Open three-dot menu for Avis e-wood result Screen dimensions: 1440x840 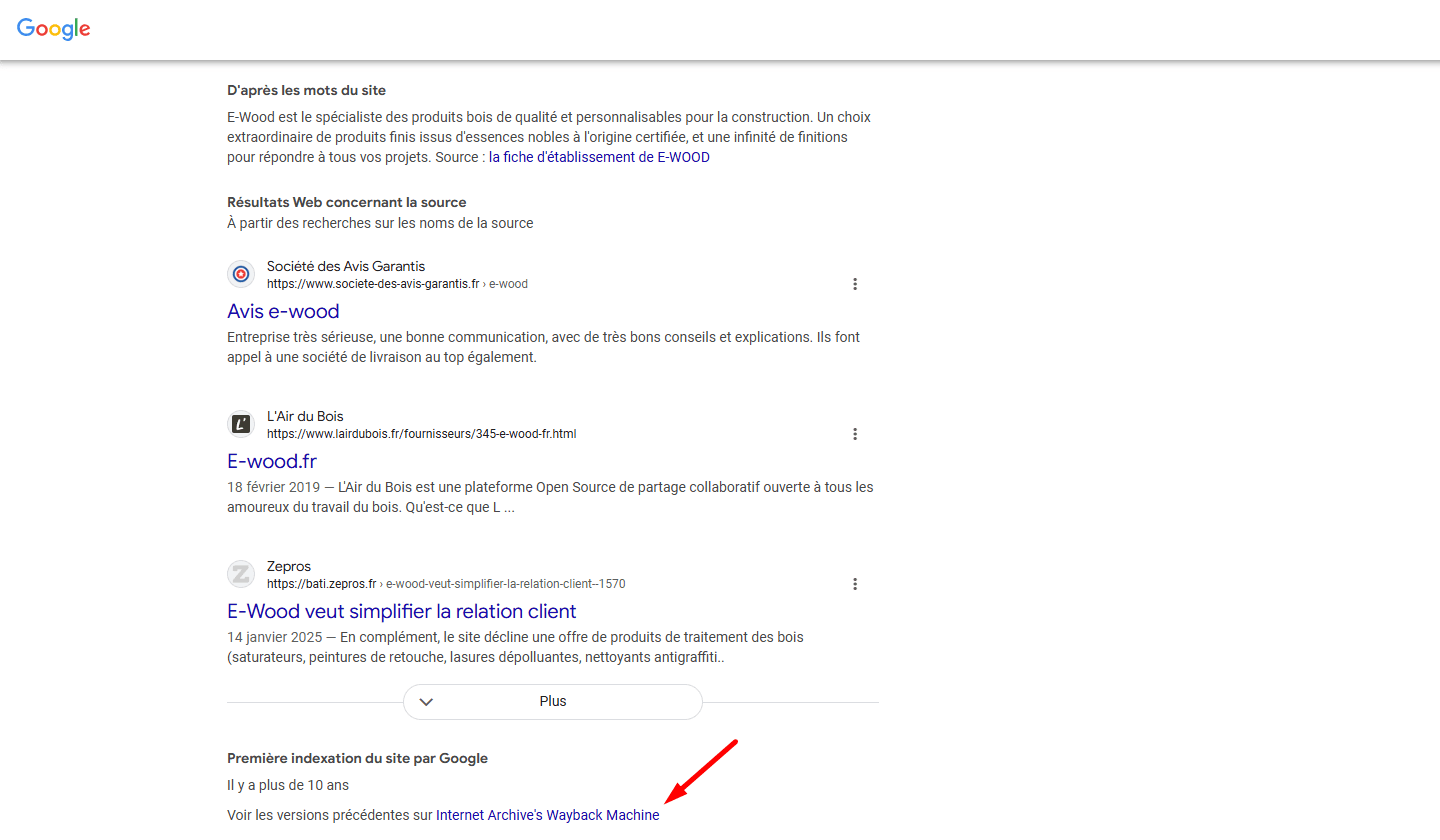pos(855,284)
